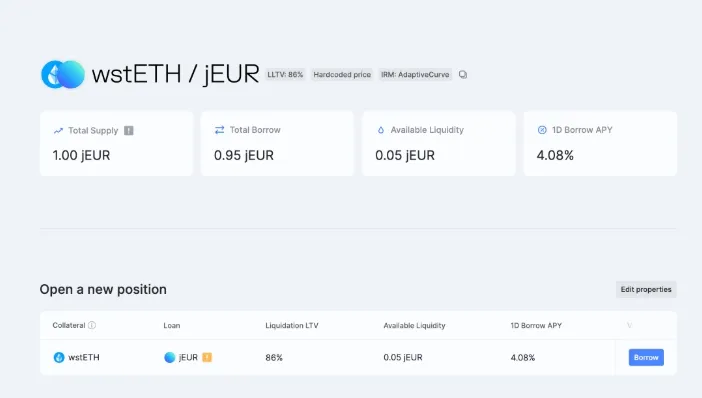The image size is (702, 398).
Task: Click the orange warning badge next to jEUR
Action: click(x=207, y=357)
